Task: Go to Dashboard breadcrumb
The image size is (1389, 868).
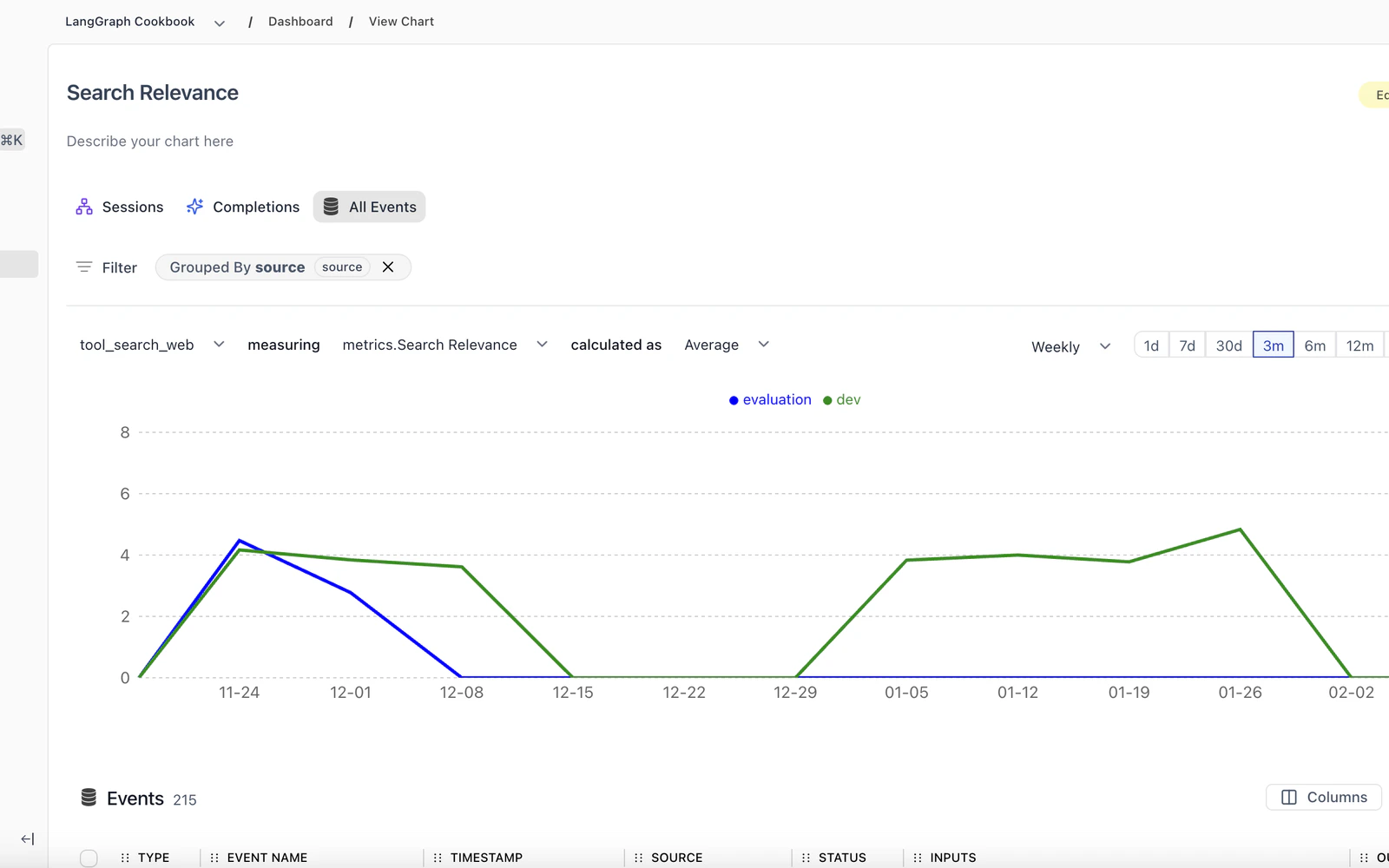Action: click(x=300, y=22)
